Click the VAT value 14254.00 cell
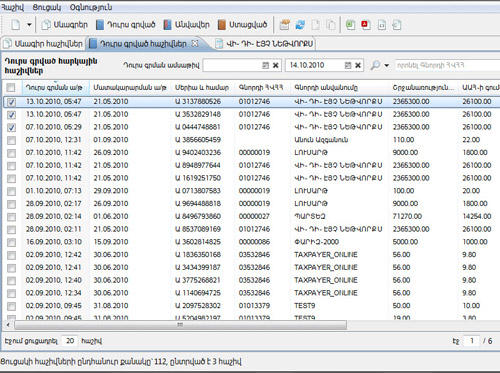500x373 pixels. point(477,216)
